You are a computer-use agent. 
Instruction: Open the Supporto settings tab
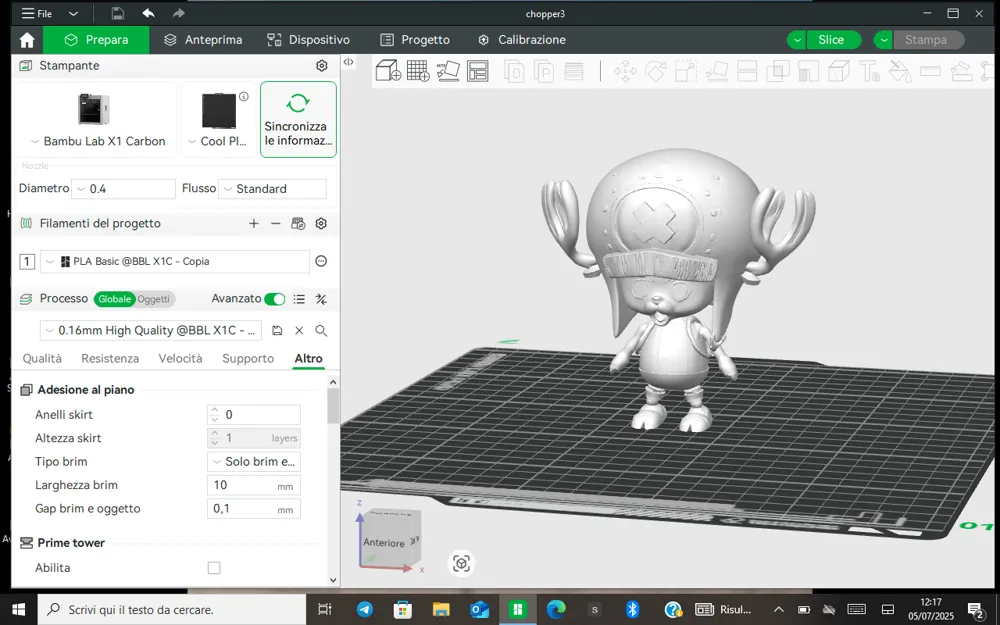248,358
